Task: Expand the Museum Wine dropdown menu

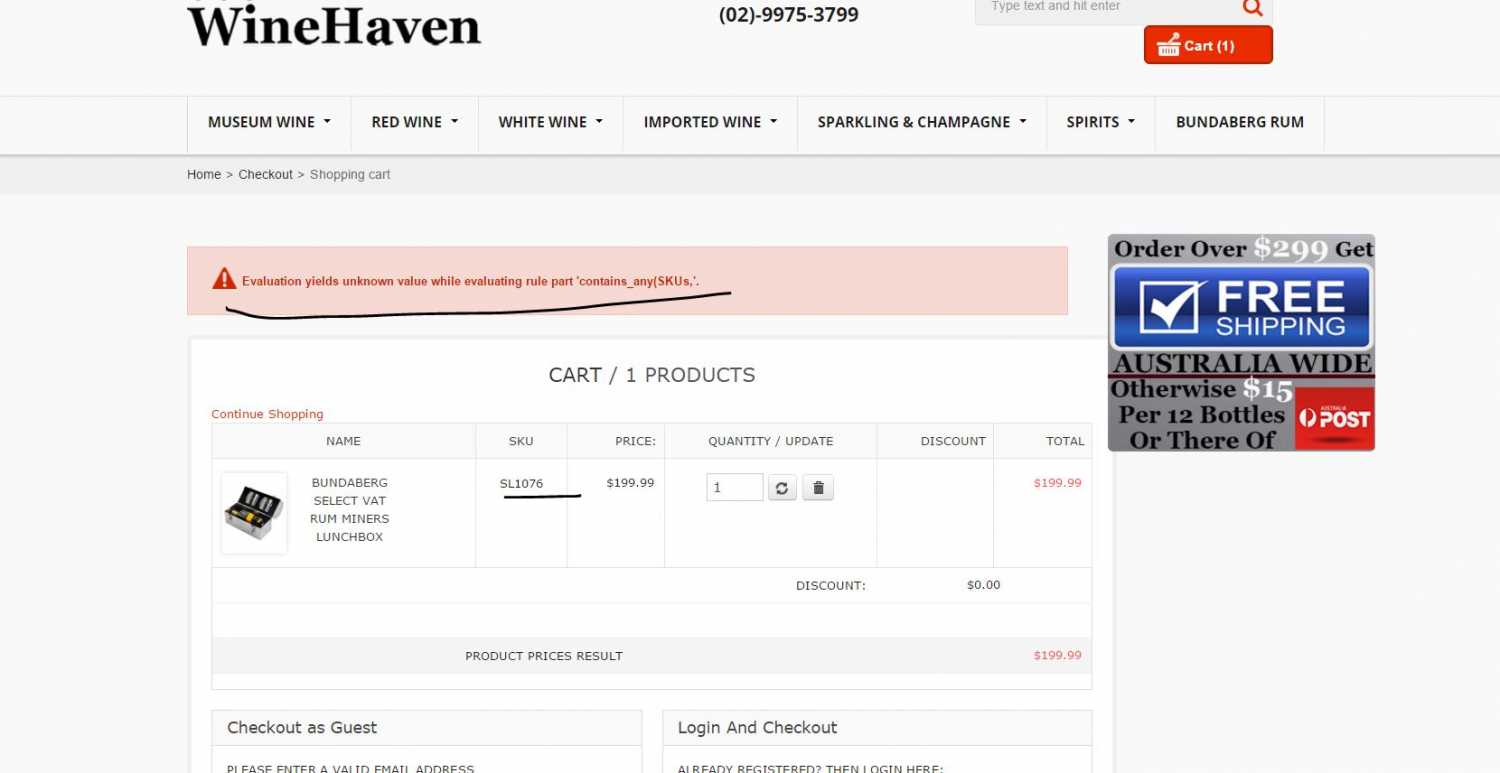Action: point(268,122)
